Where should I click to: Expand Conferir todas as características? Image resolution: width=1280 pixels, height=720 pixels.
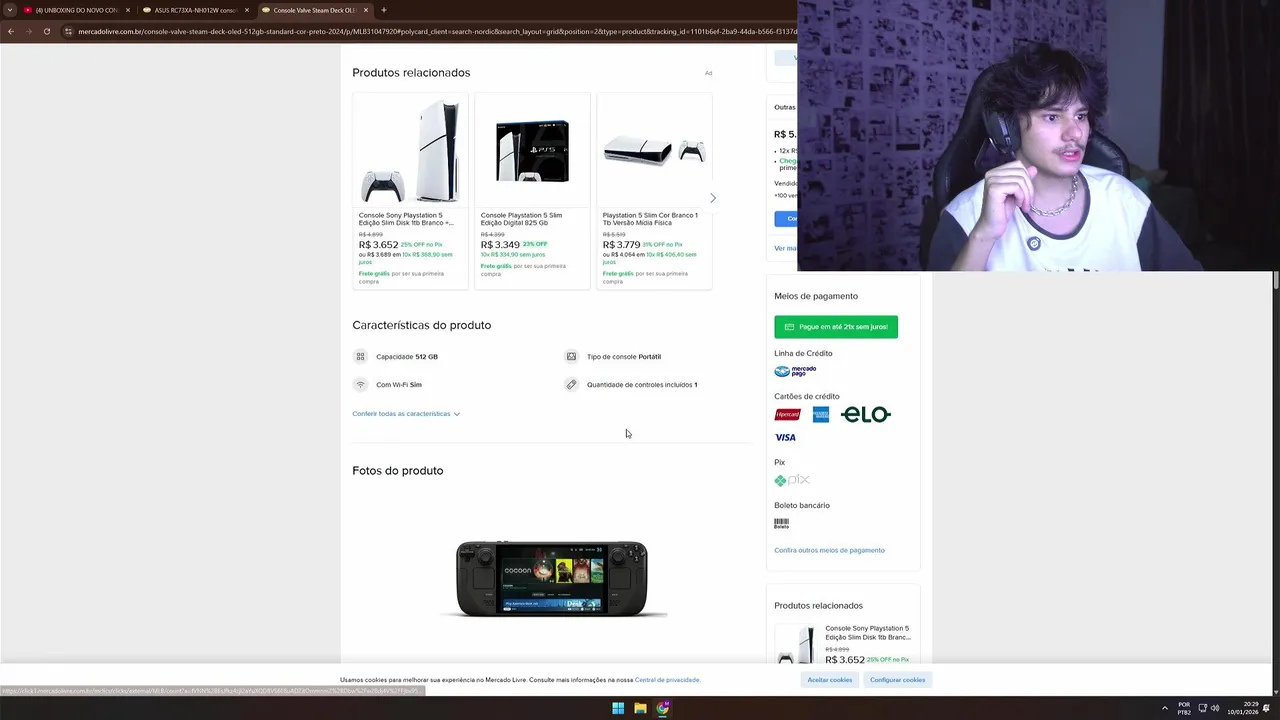(x=406, y=414)
